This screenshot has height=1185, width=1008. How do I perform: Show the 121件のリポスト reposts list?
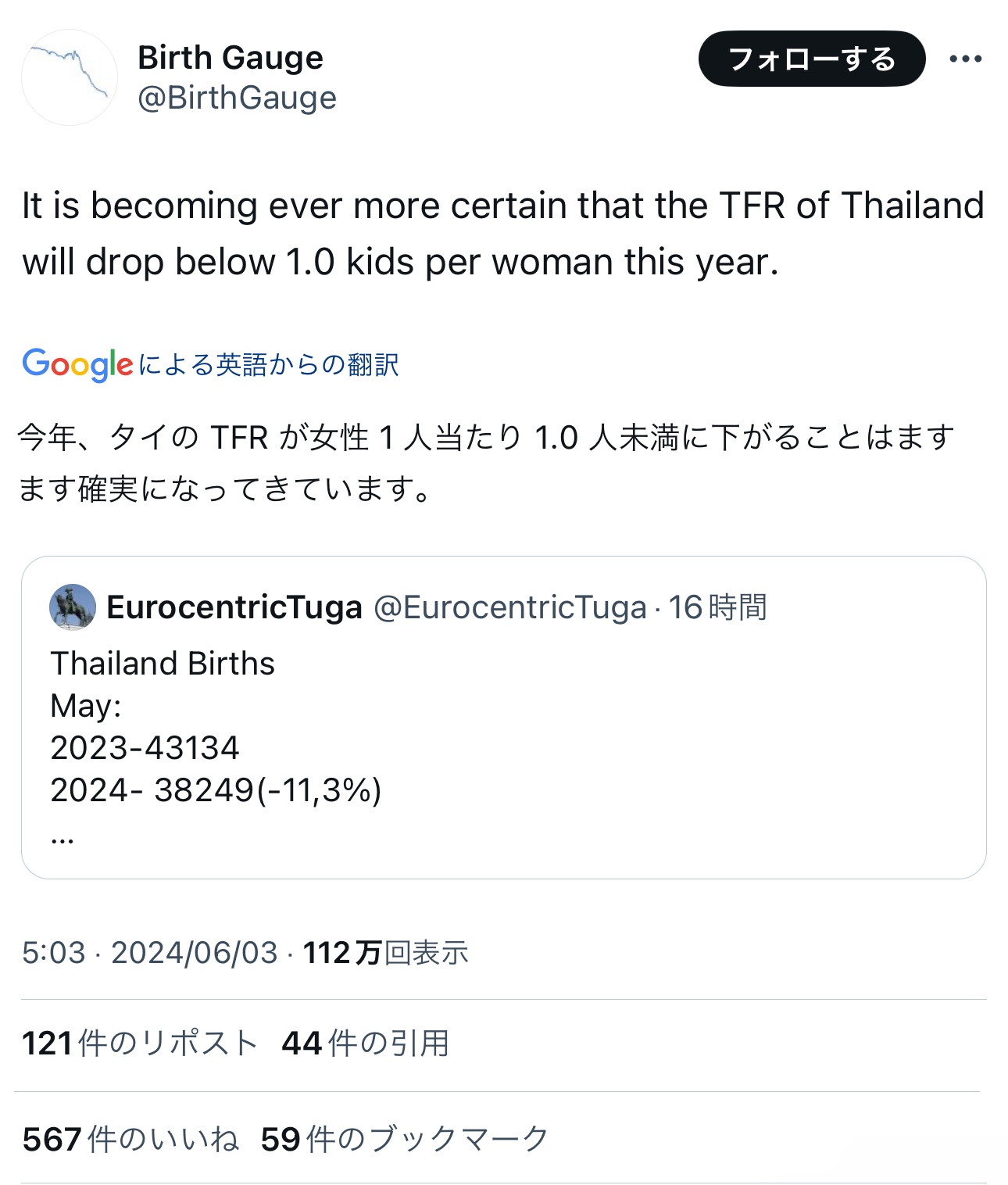click(140, 1044)
